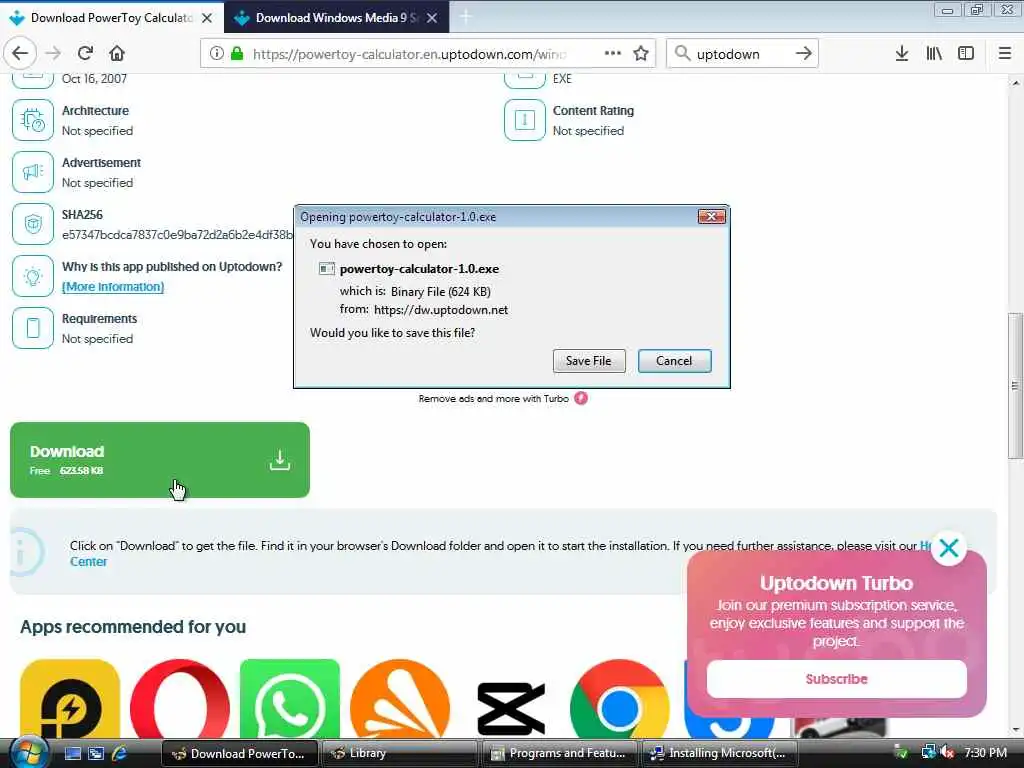The image size is (1024, 768).
Task: Click the Content Rating icon
Action: 524,120
